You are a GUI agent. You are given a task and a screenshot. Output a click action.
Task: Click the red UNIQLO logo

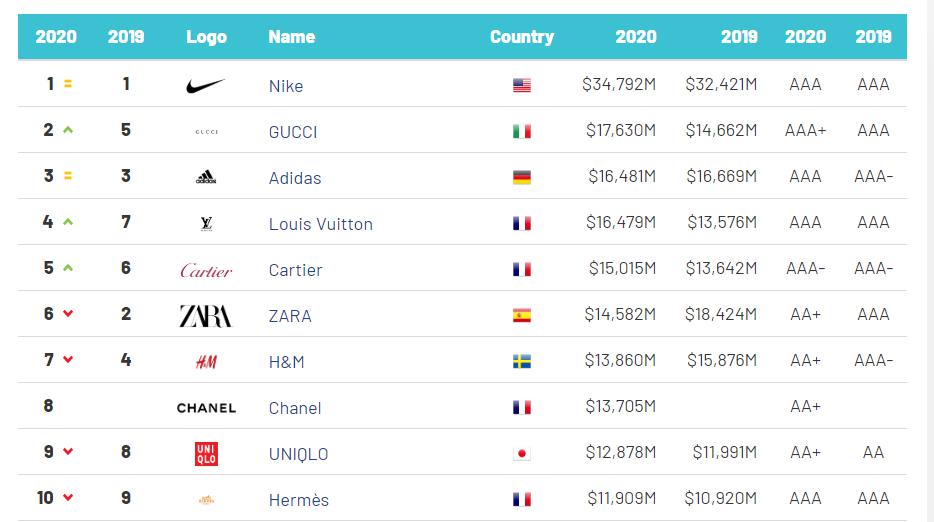[x=206, y=453]
